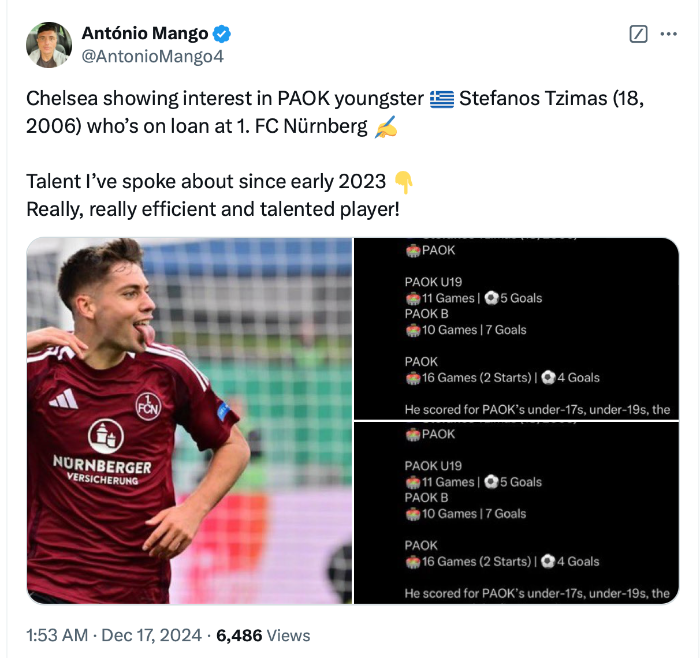
Task: Open the Nürnberg player celebration photo
Action: point(189,421)
